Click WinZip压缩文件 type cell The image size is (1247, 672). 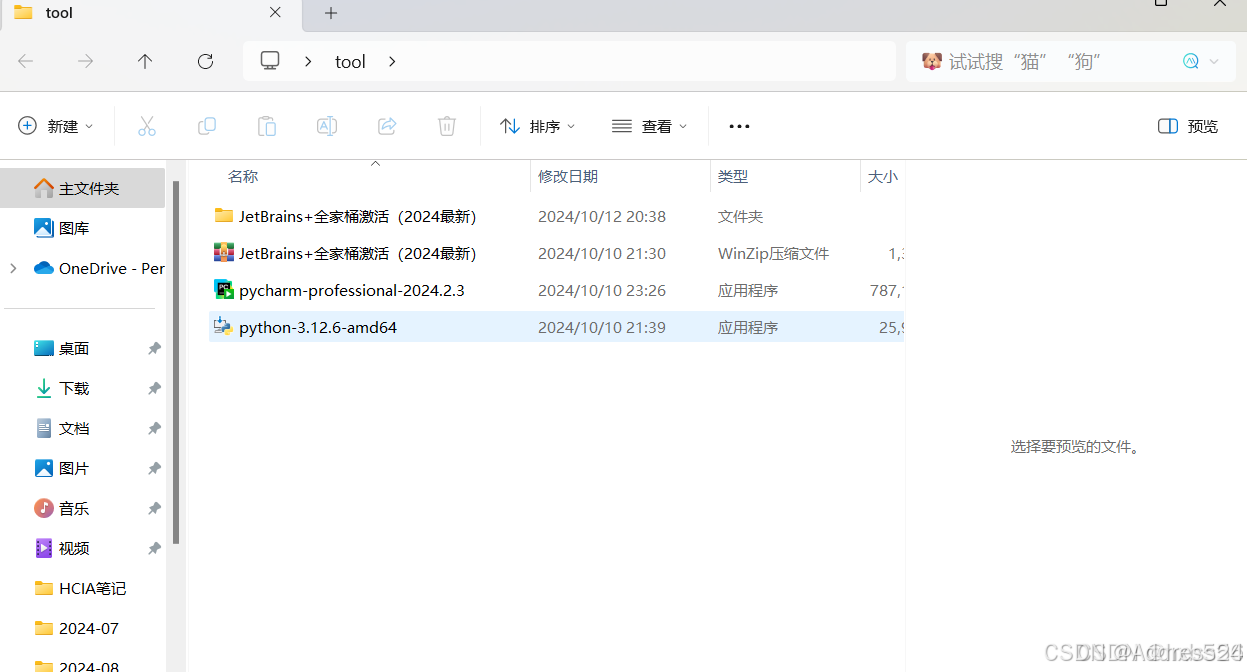tap(774, 253)
